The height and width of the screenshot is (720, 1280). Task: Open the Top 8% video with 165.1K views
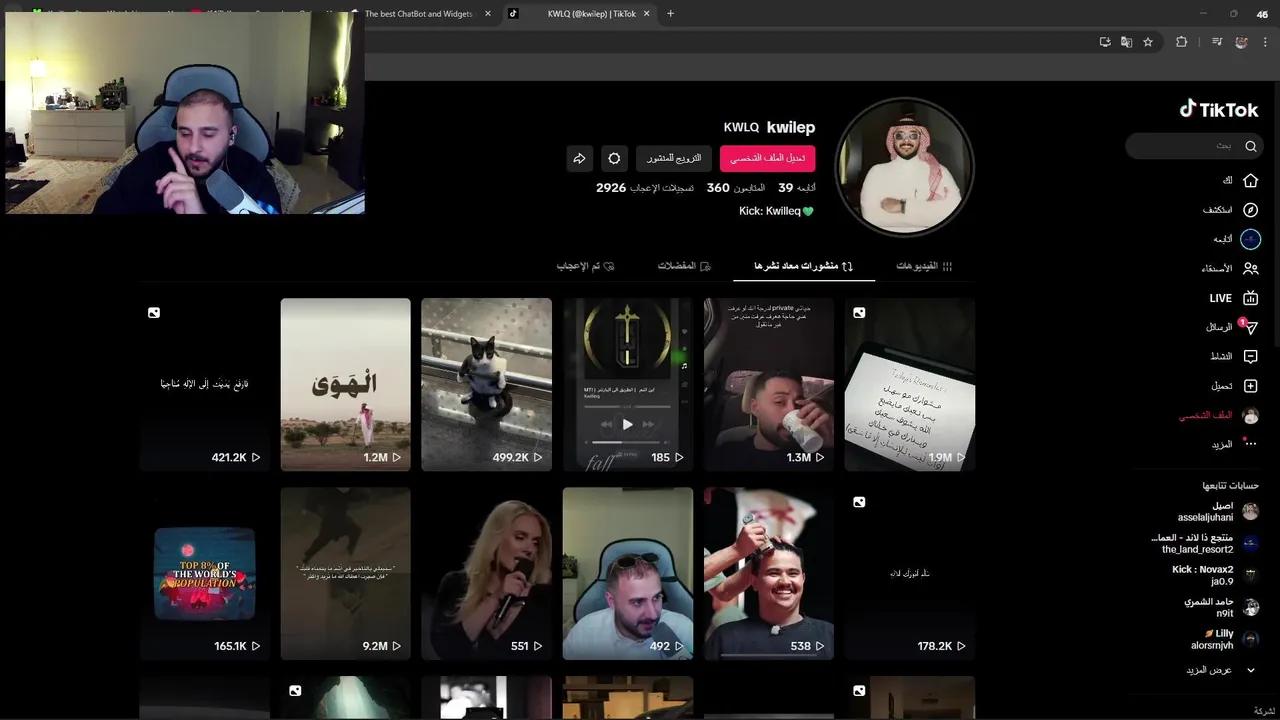[205, 574]
